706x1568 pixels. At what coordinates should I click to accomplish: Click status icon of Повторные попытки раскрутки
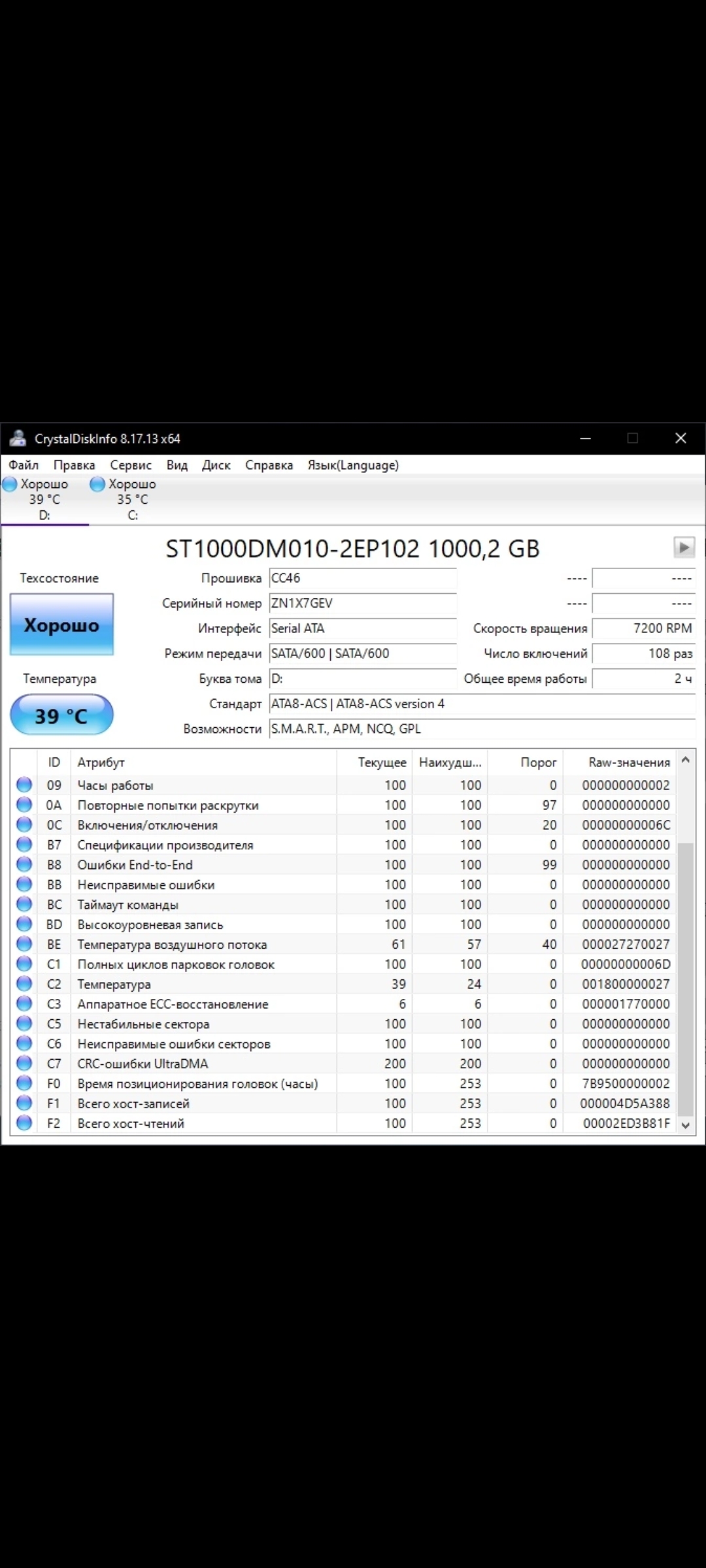[x=24, y=805]
